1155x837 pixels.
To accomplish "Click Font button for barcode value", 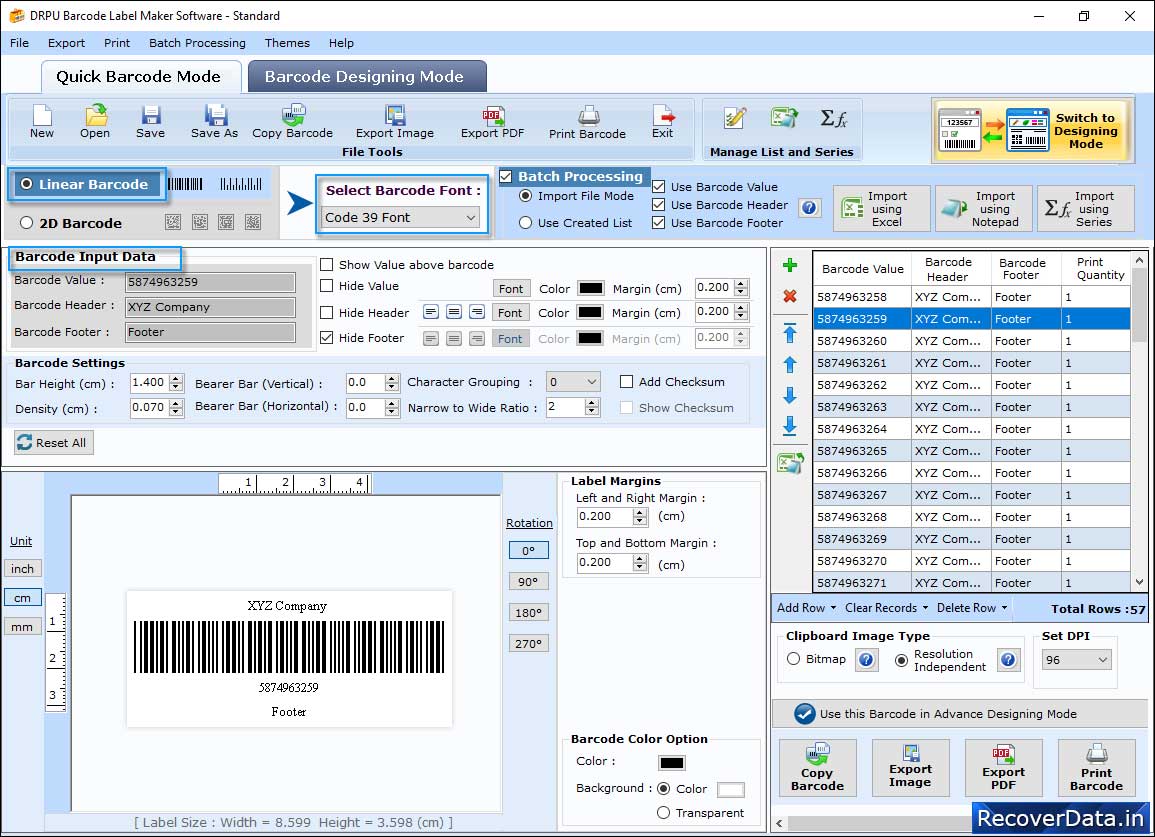I will coord(510,289).
